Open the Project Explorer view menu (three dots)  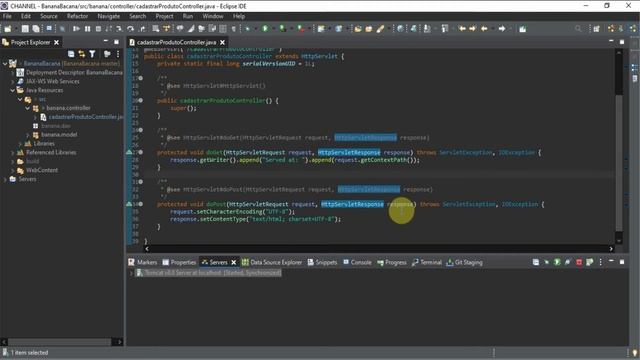[x=118, y=54]
